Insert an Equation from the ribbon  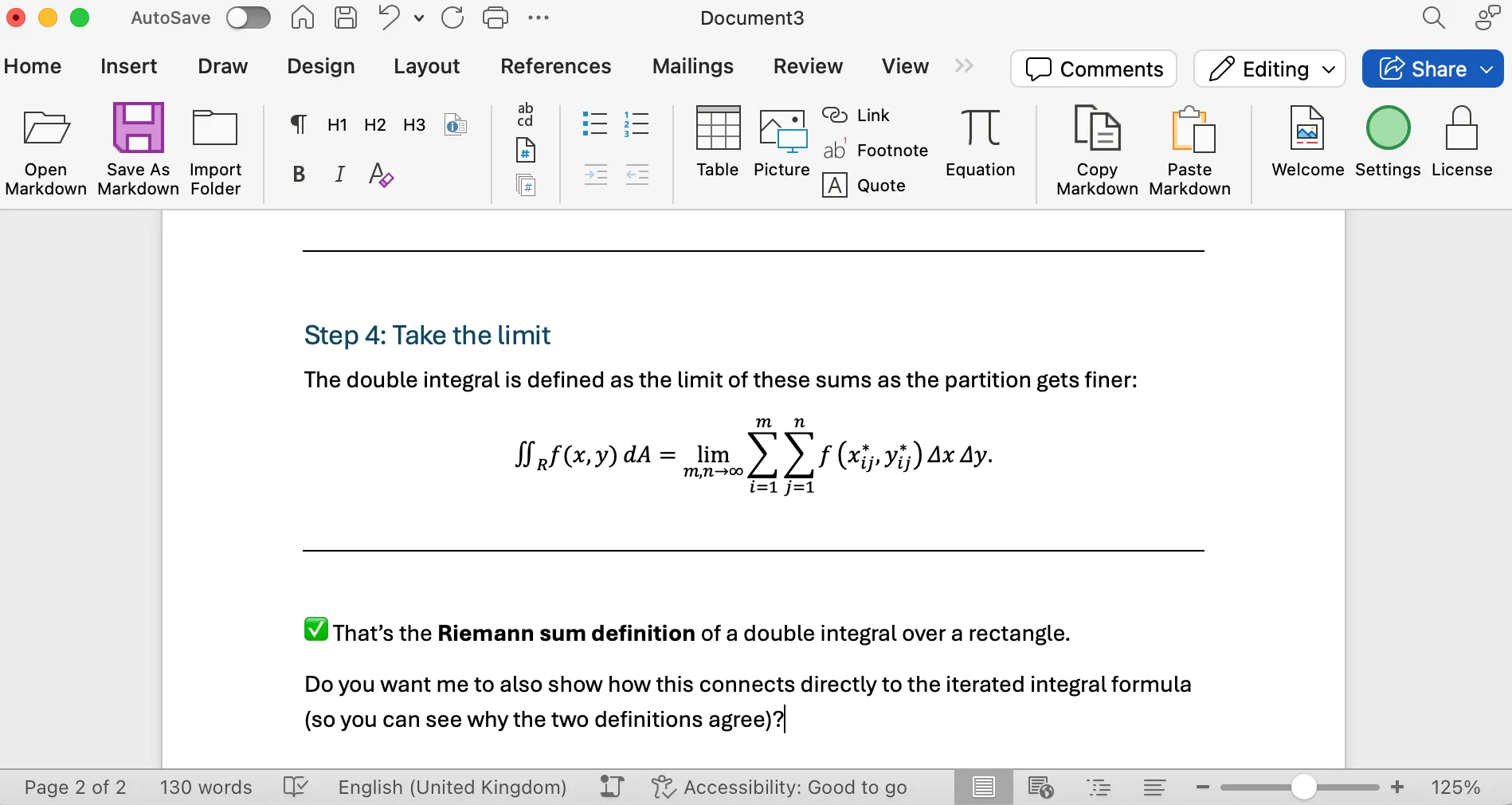980,146
